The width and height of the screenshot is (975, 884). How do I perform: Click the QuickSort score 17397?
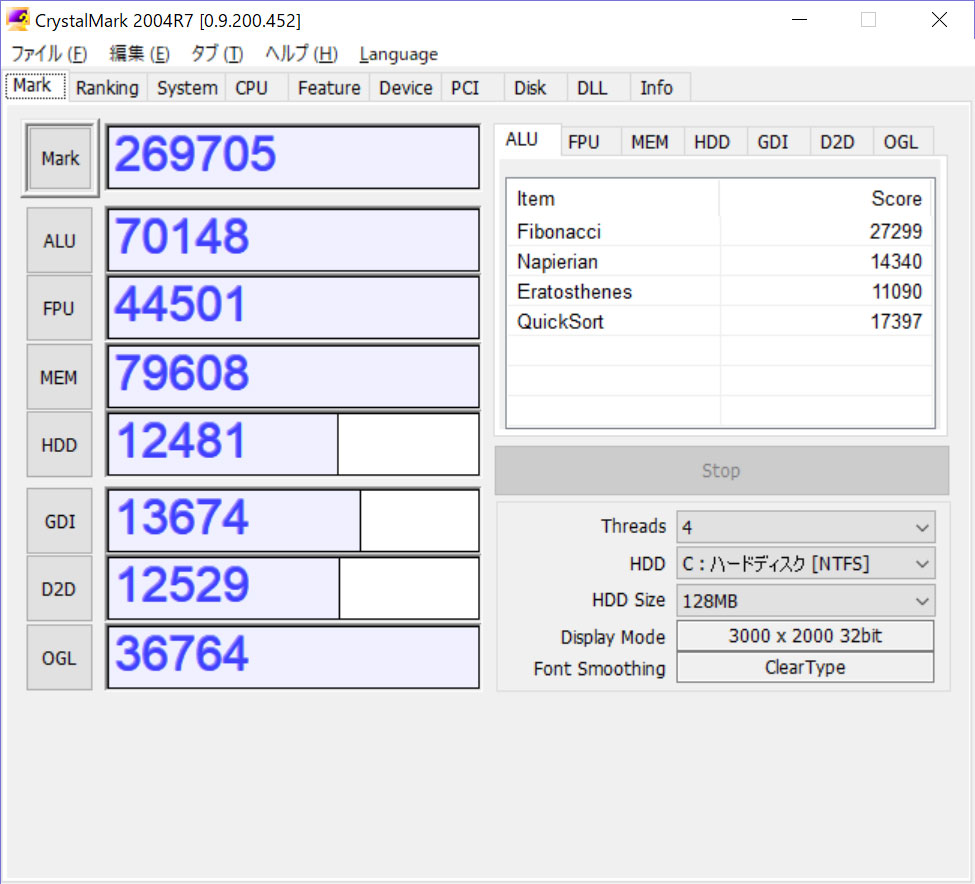895,321
